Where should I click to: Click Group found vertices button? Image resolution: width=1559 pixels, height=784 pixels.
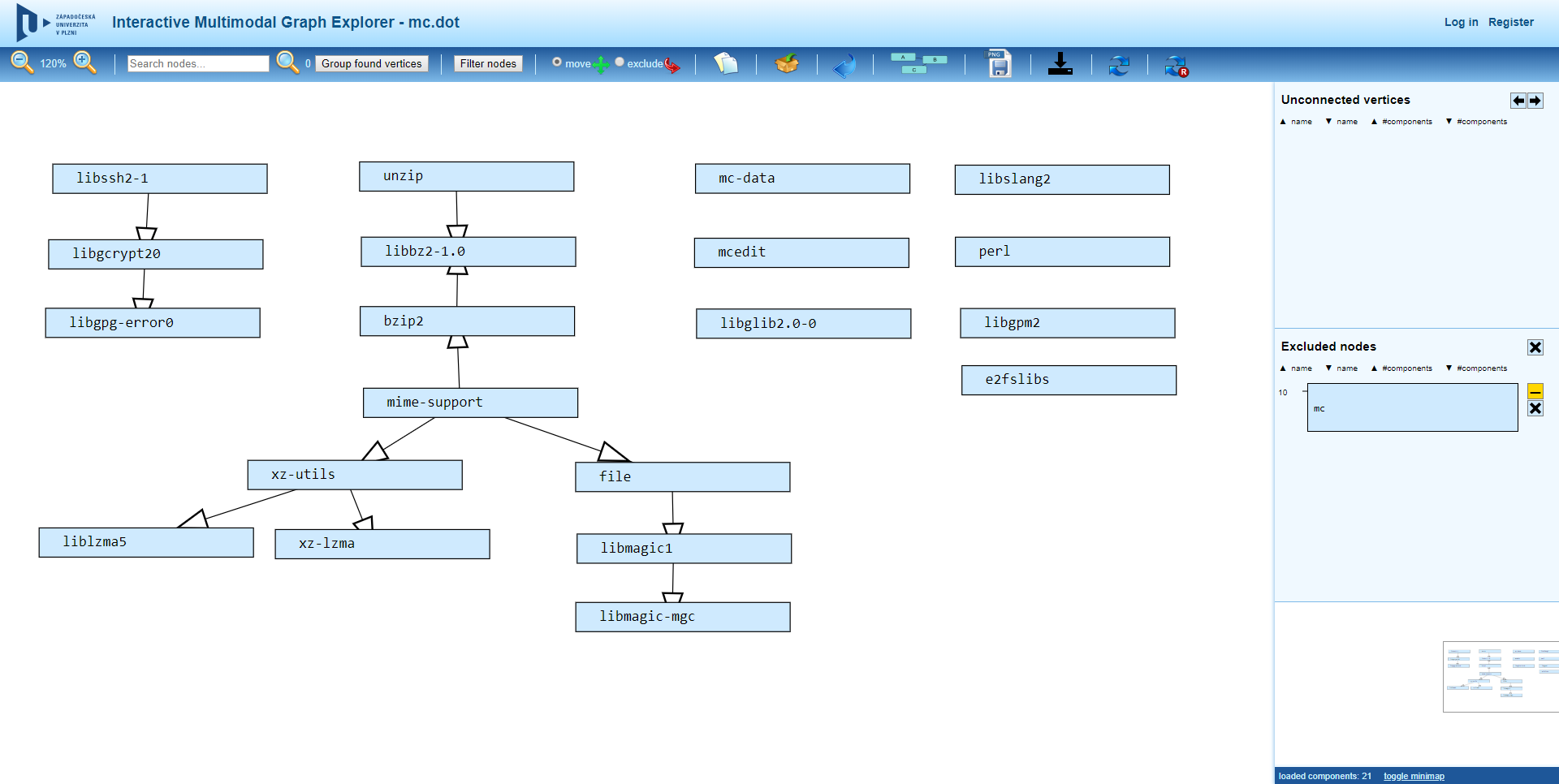coord(372,63)
